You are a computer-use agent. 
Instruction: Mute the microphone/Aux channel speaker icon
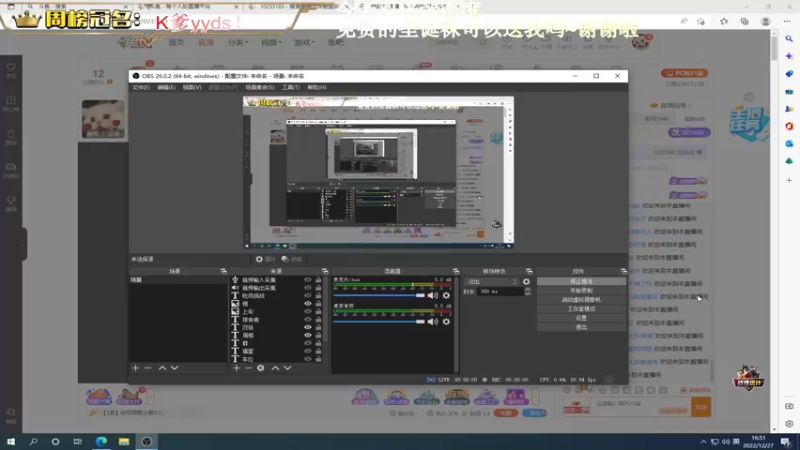(x=433, y=295)
